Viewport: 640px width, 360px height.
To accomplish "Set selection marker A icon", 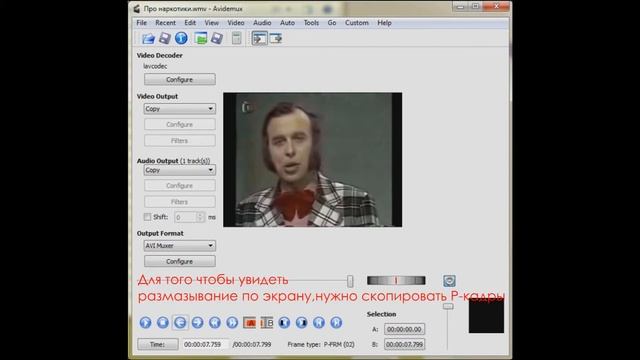I will tap(249, 323).
